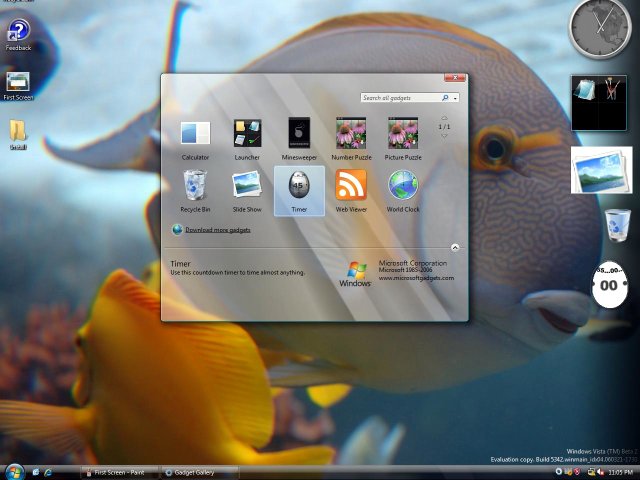Select the Timer gadget in gallery
Screen dimensions: 640x480
(x=299, y=187)
